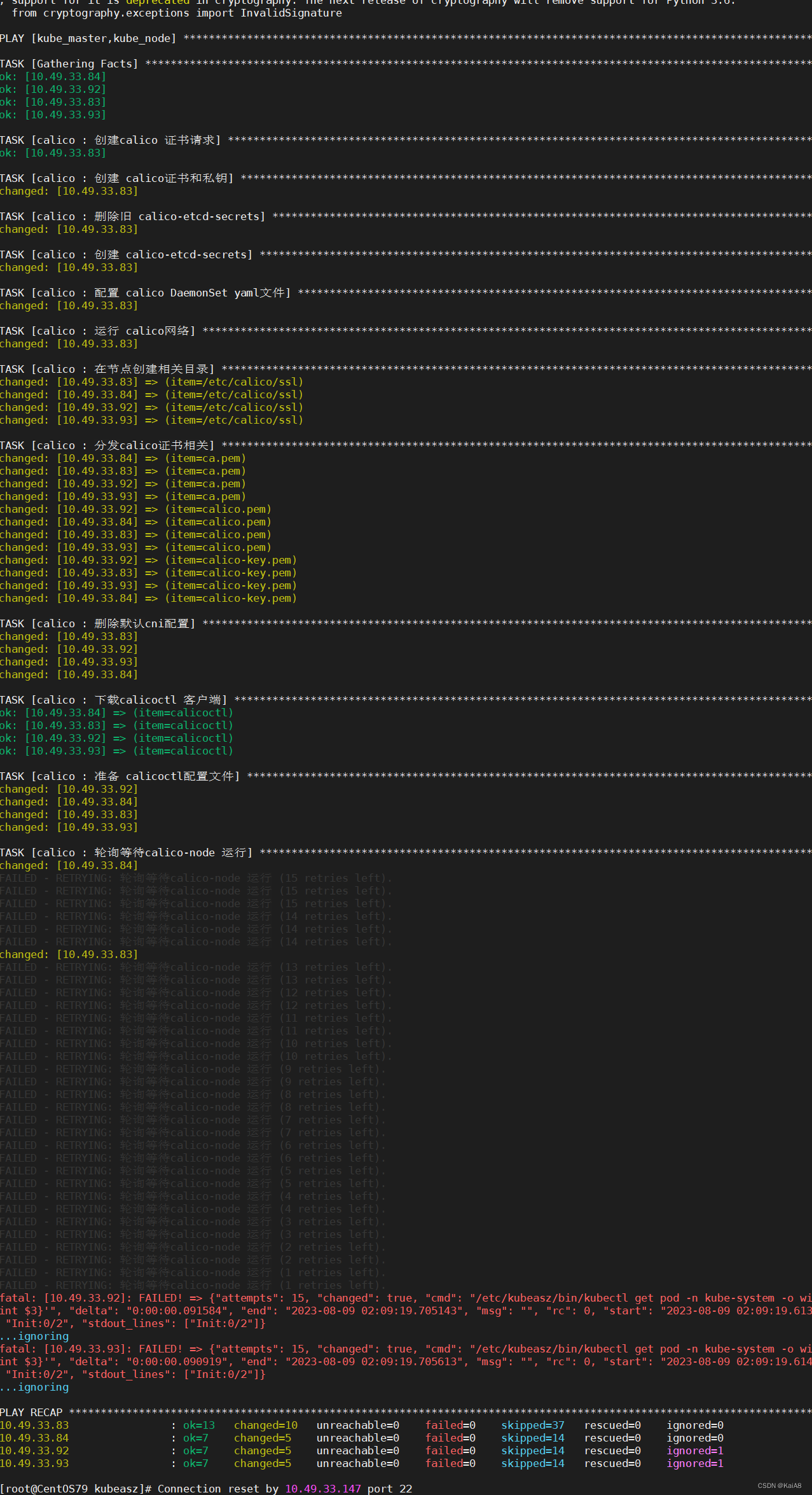This screenshot has width=812, height=1495.
Task: Click task header '创建calico 证书请求'
Action: (x=110, y=140)
